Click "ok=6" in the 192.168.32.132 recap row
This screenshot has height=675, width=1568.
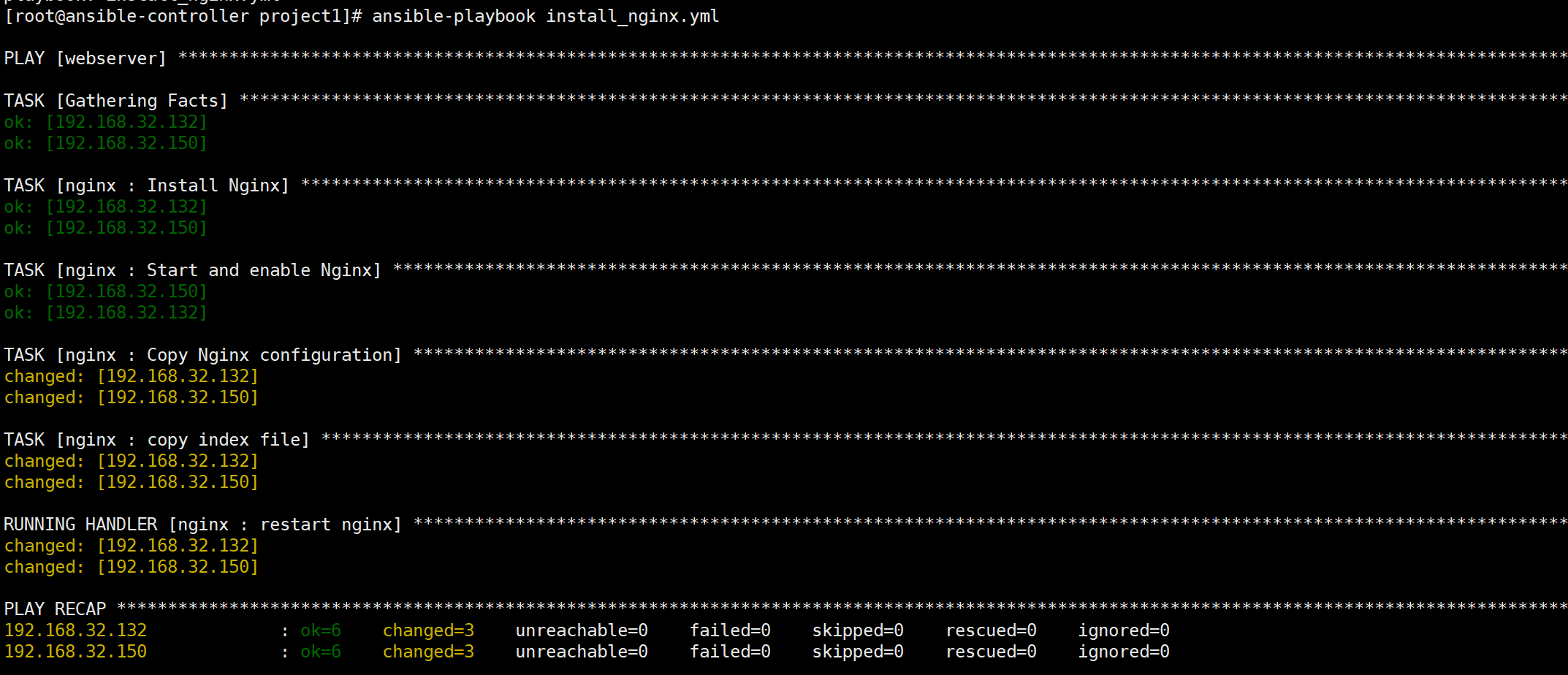tap(321, 630)
